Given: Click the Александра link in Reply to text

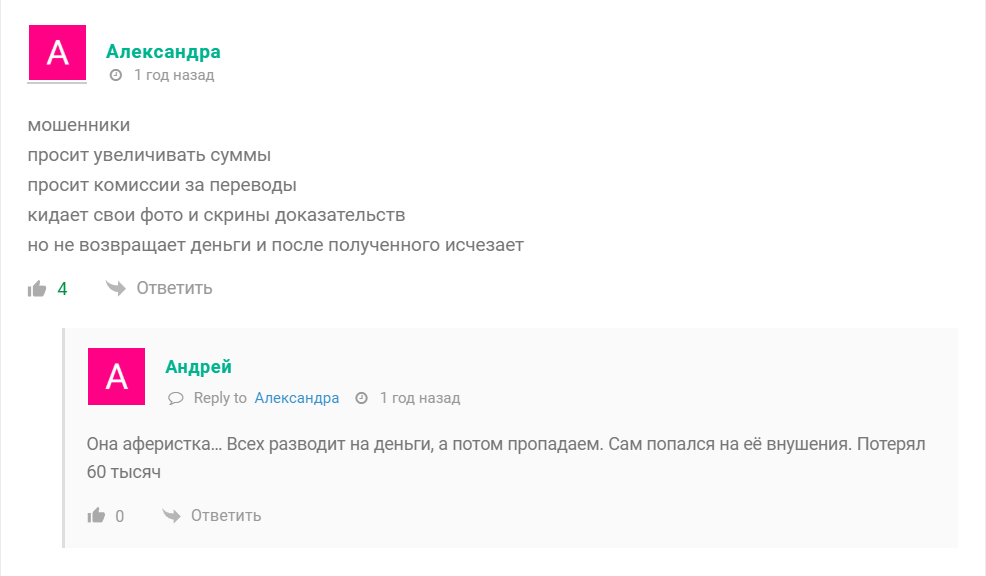Looking at the screenshot, I should [x=297, y=398].
